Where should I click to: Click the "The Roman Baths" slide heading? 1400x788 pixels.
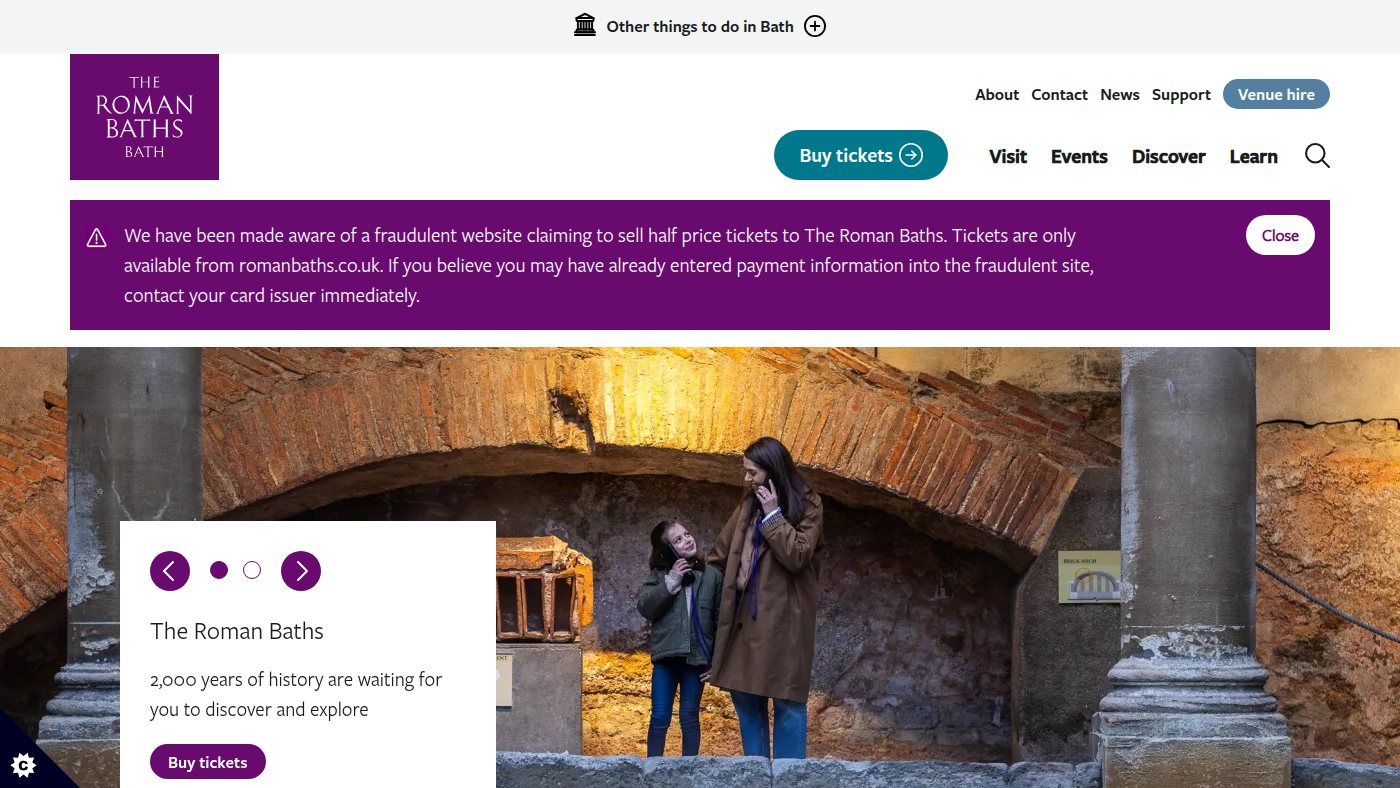(237, 631)
